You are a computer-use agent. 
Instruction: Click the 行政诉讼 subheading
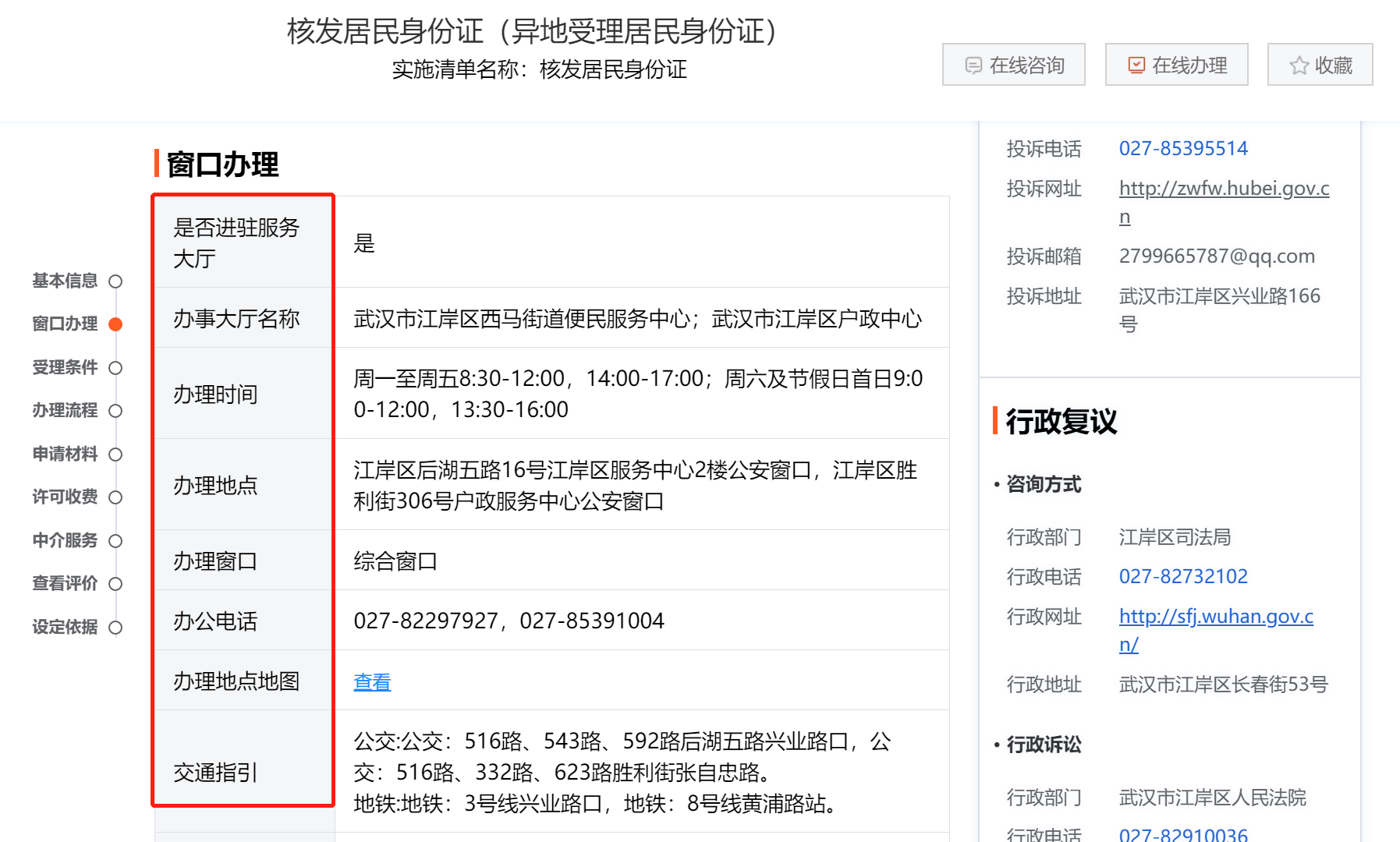(1044, 745)
